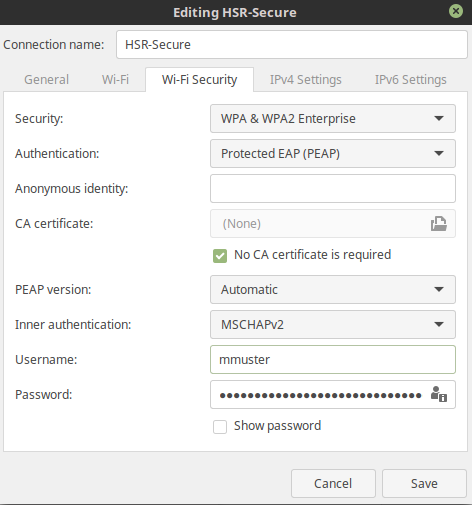The width and height of the screenshot is (472, 505).
Task: Click the Cancel button
Action: coord(333,484)
